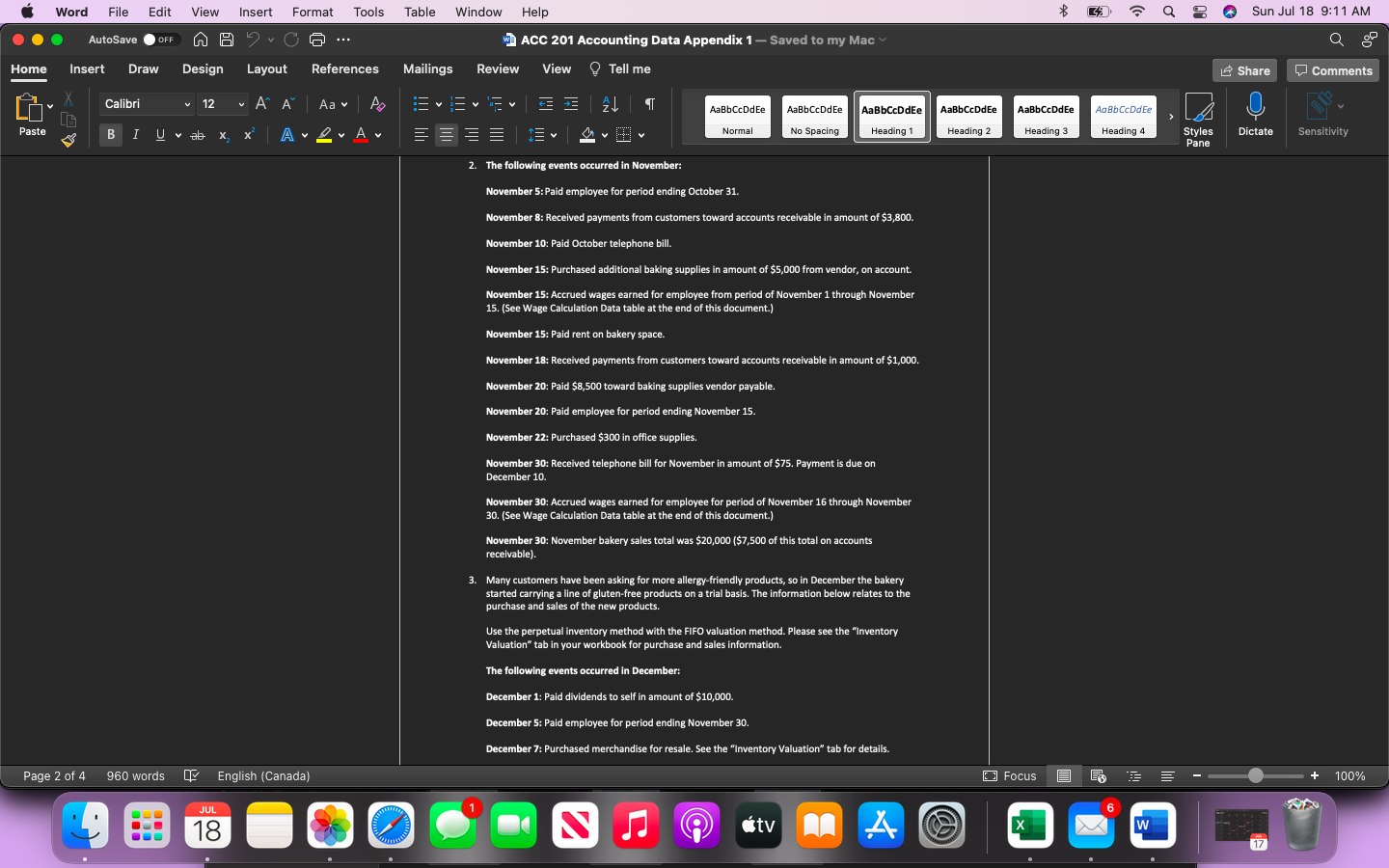Increase indent with the Indent icon
1389x868 pixels.
point(570,103)
